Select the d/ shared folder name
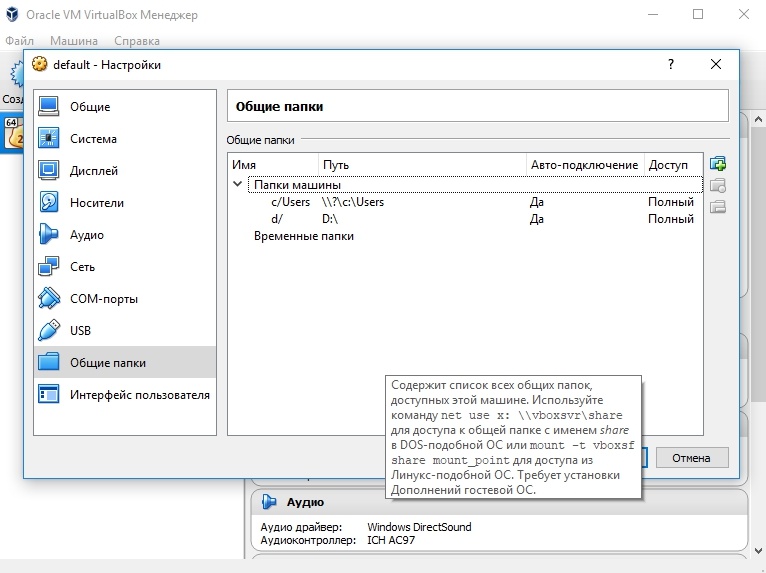The image size is (766, 573). (277, 219)
